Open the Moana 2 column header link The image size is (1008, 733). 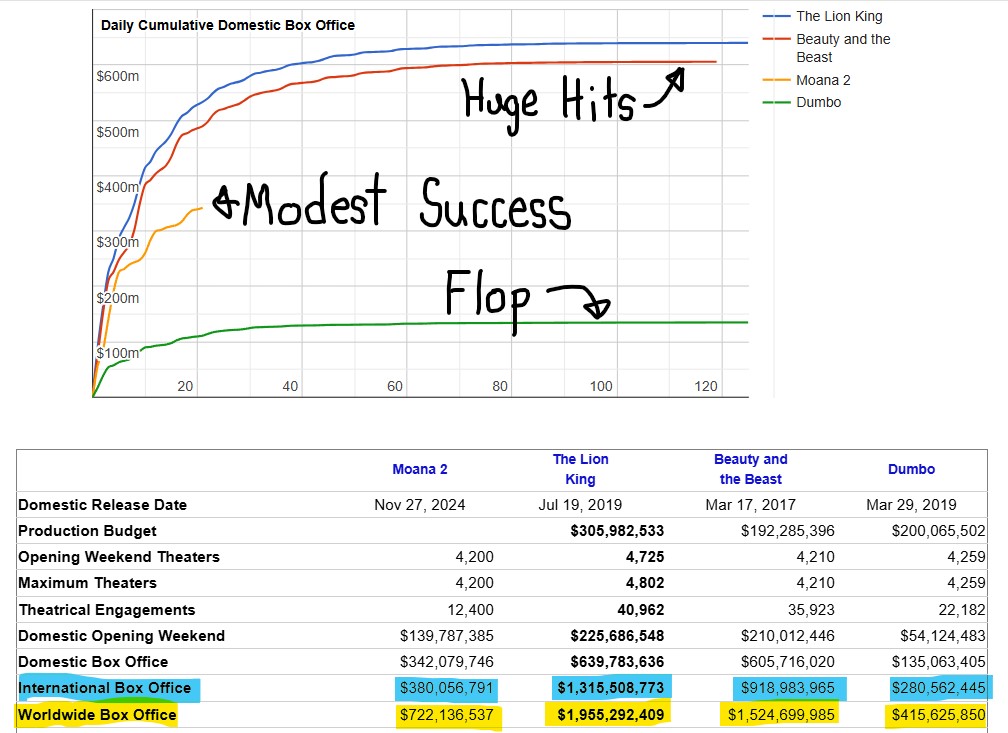tap(420, 469)
